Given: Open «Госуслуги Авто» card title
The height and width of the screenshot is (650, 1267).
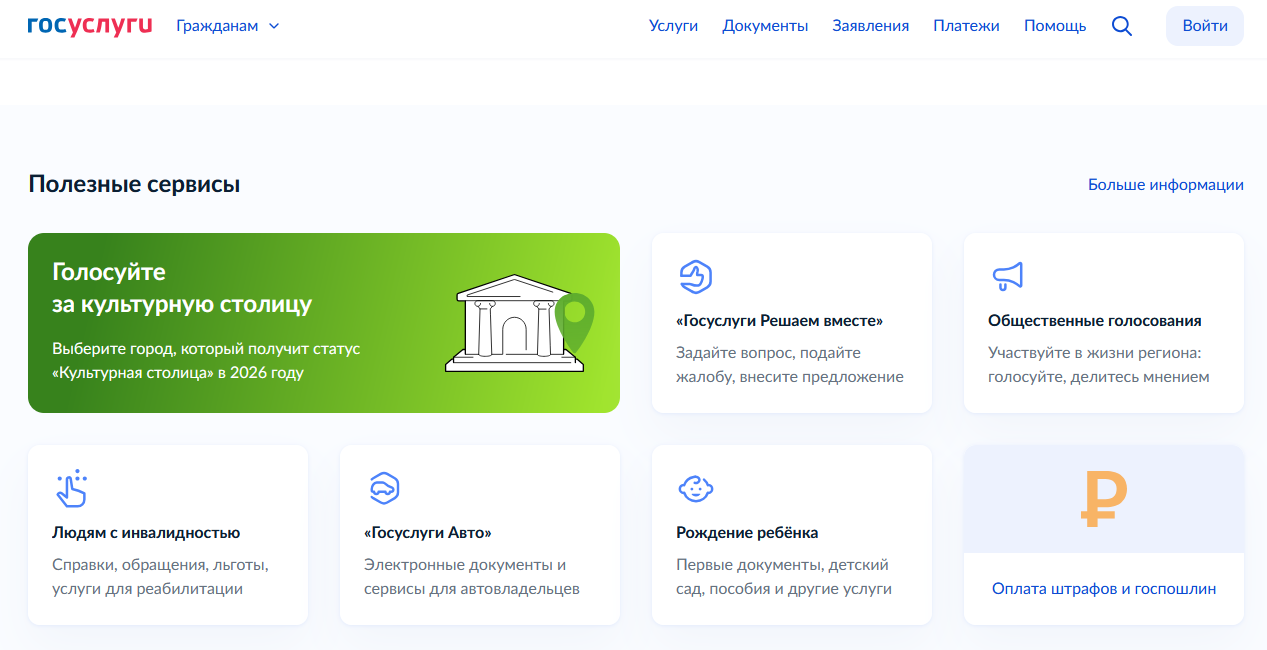Looking at the screenshot, I should click(x=428, y=533).
